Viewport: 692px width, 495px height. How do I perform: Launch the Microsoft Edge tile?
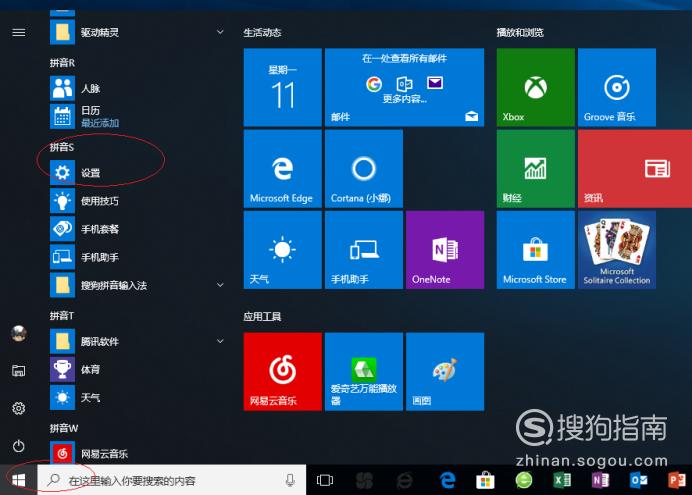click(x=282, y=169)
